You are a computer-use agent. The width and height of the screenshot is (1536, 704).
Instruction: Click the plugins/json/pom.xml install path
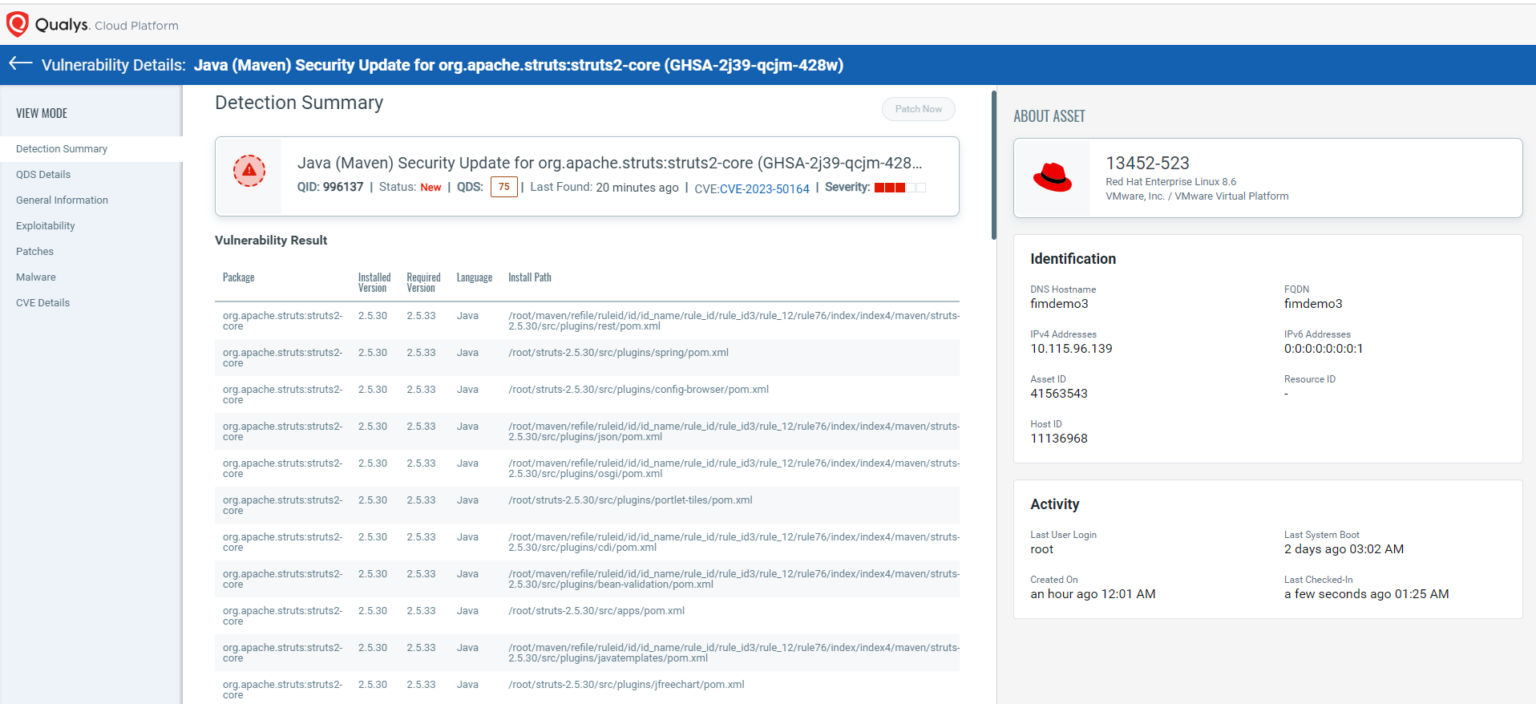tap(733, 431)
